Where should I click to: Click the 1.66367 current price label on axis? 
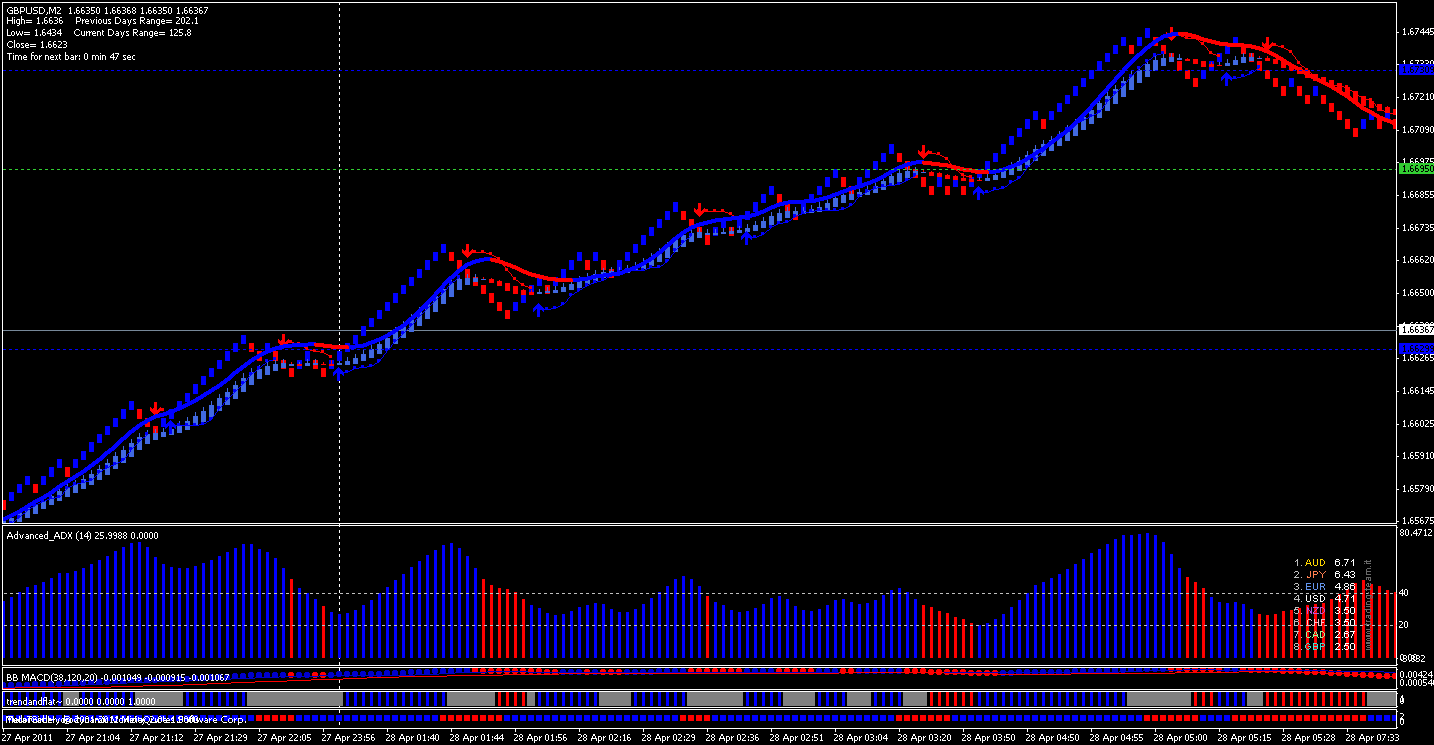pos(1415,329)
